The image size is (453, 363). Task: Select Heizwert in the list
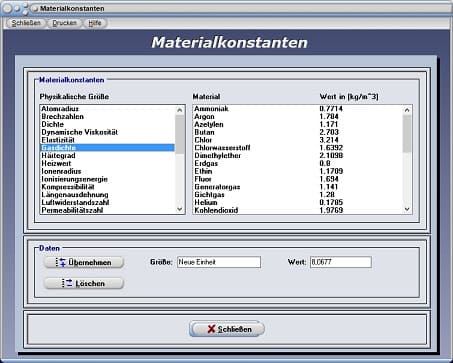pos(107,163)
